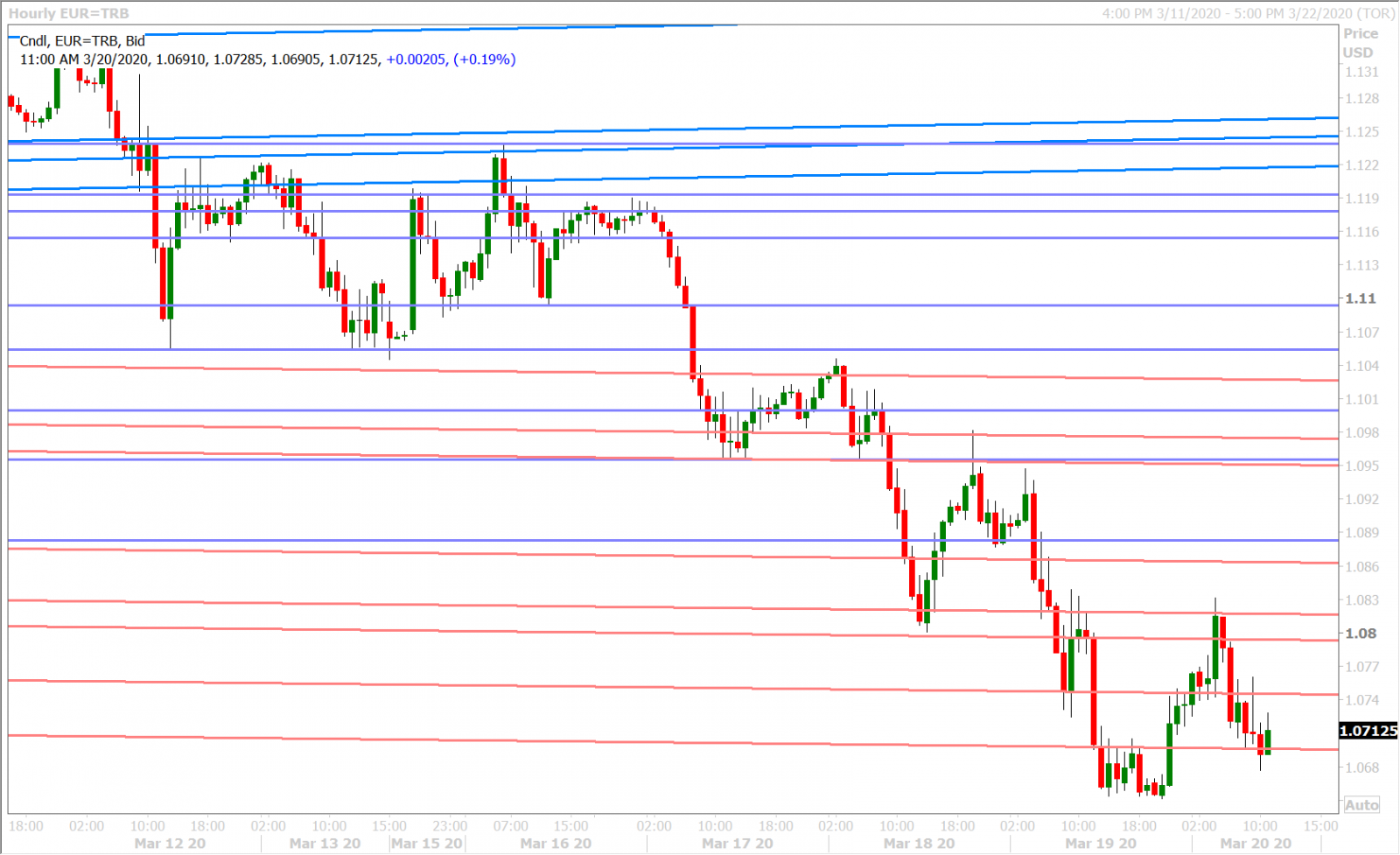Click the "Mar 13 20" date label
Image resolution: width=1400 pixels, height=855 pixels.
[325, 844]
